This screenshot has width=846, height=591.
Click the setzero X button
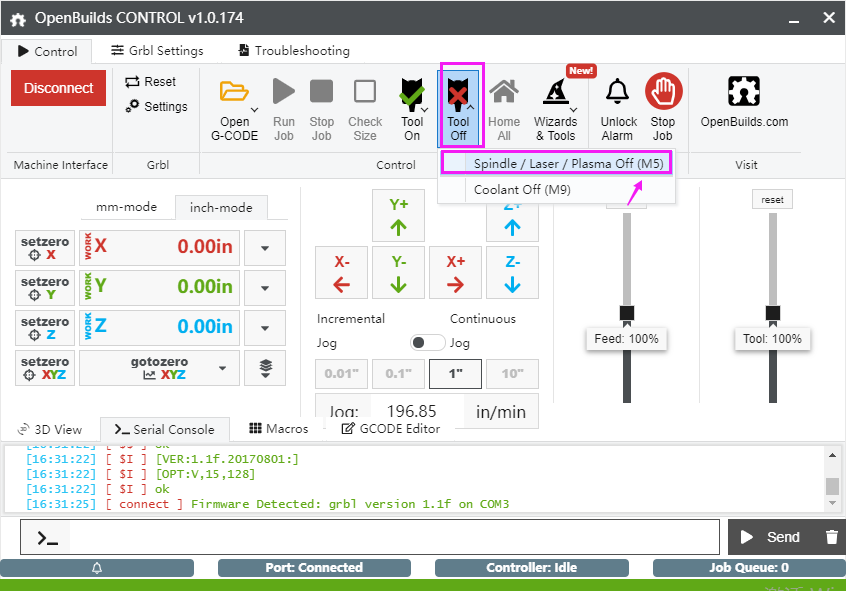click(x=45, y=248)
